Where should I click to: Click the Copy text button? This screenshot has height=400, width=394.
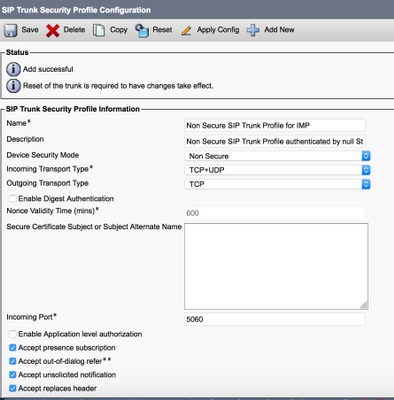click(x=119, y=30)
